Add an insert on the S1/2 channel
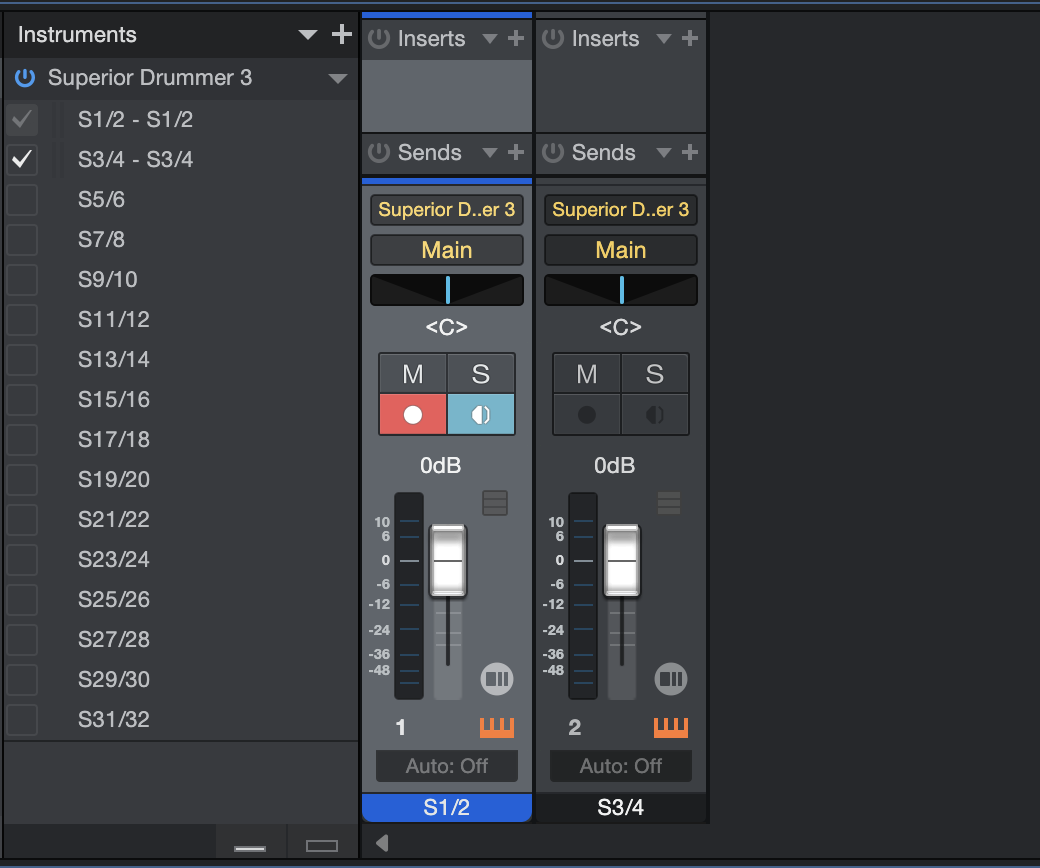 [516, 39]
